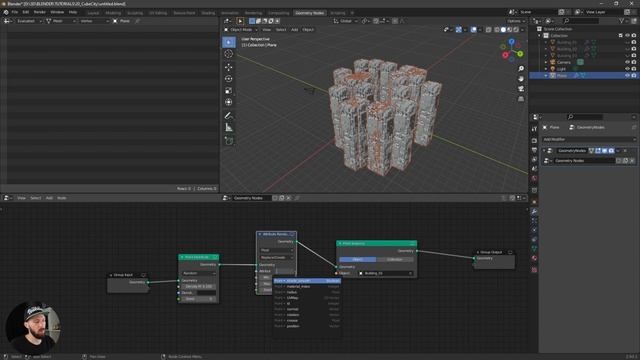The height and width of the screenshot is (360, 640).
Task: Select the Measure tool
Action: 229,128
